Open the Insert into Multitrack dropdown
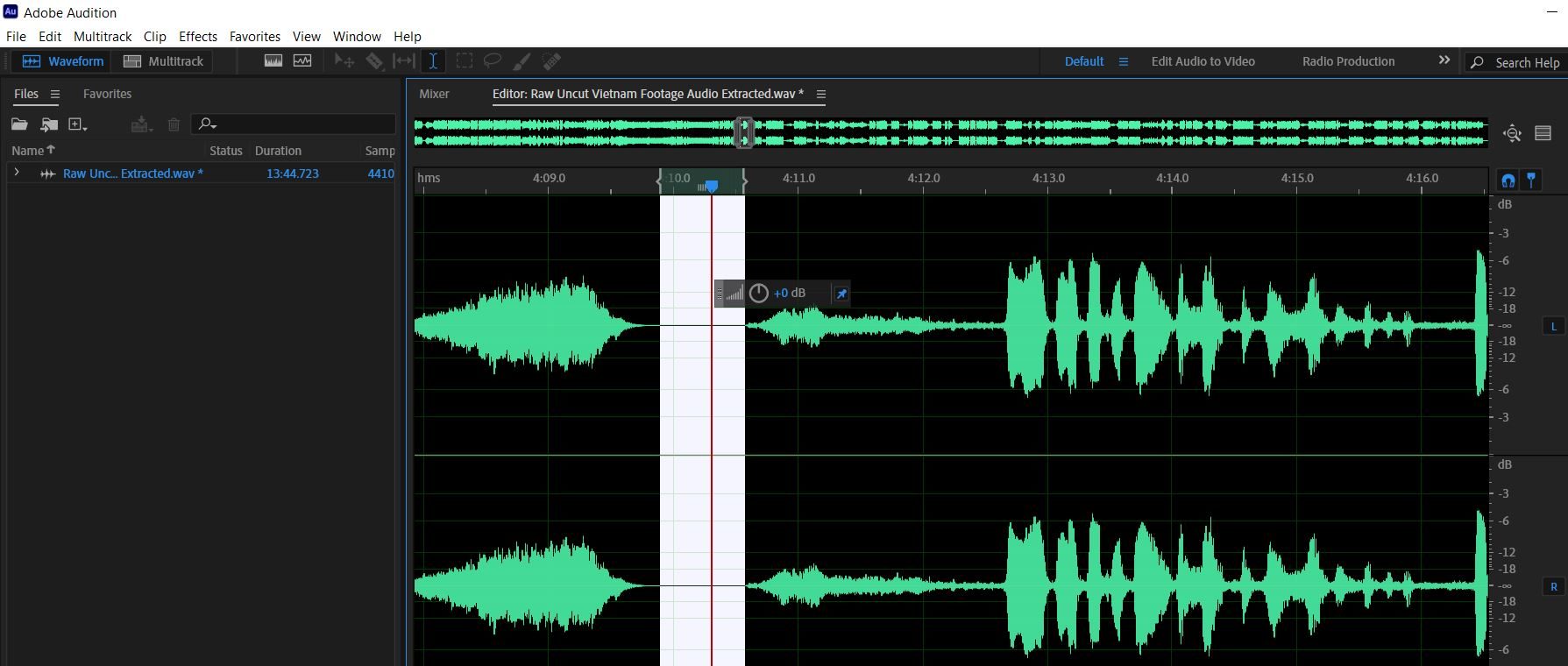The height and width of the screenshot is (666, 1568). point(141,124)
